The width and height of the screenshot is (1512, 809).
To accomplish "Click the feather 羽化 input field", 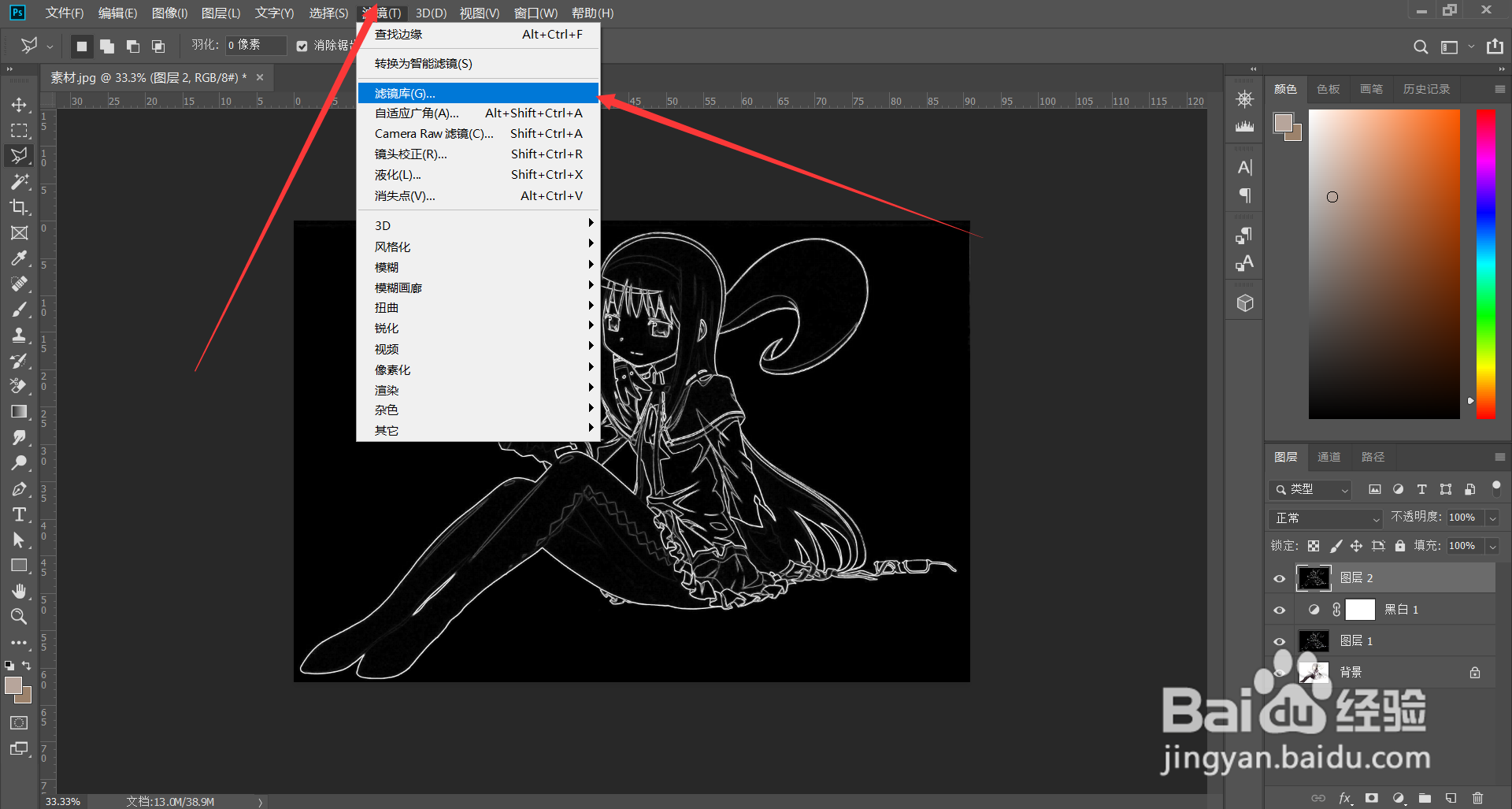I will tap(256, 46).
